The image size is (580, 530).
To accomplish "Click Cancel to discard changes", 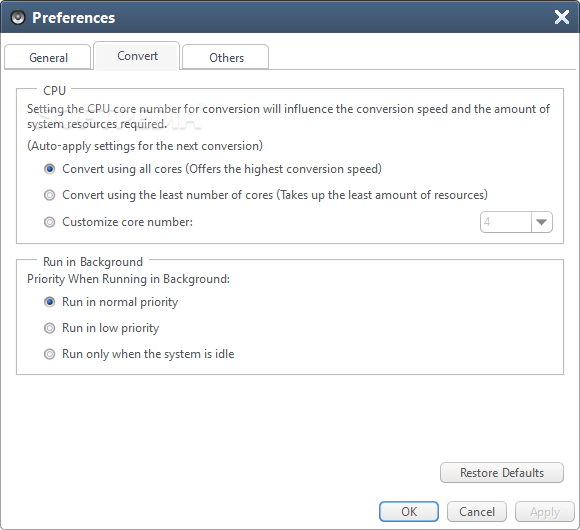I will pyautogui.click(x=476, y=512).
